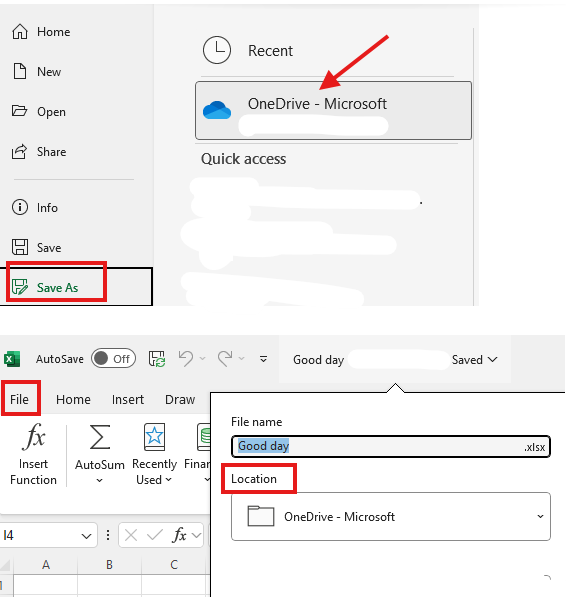Image resolution: width=566 pixels, height=597 pixels.
Task: Select OneDrive - Microsoft save location
Action: 333,110
